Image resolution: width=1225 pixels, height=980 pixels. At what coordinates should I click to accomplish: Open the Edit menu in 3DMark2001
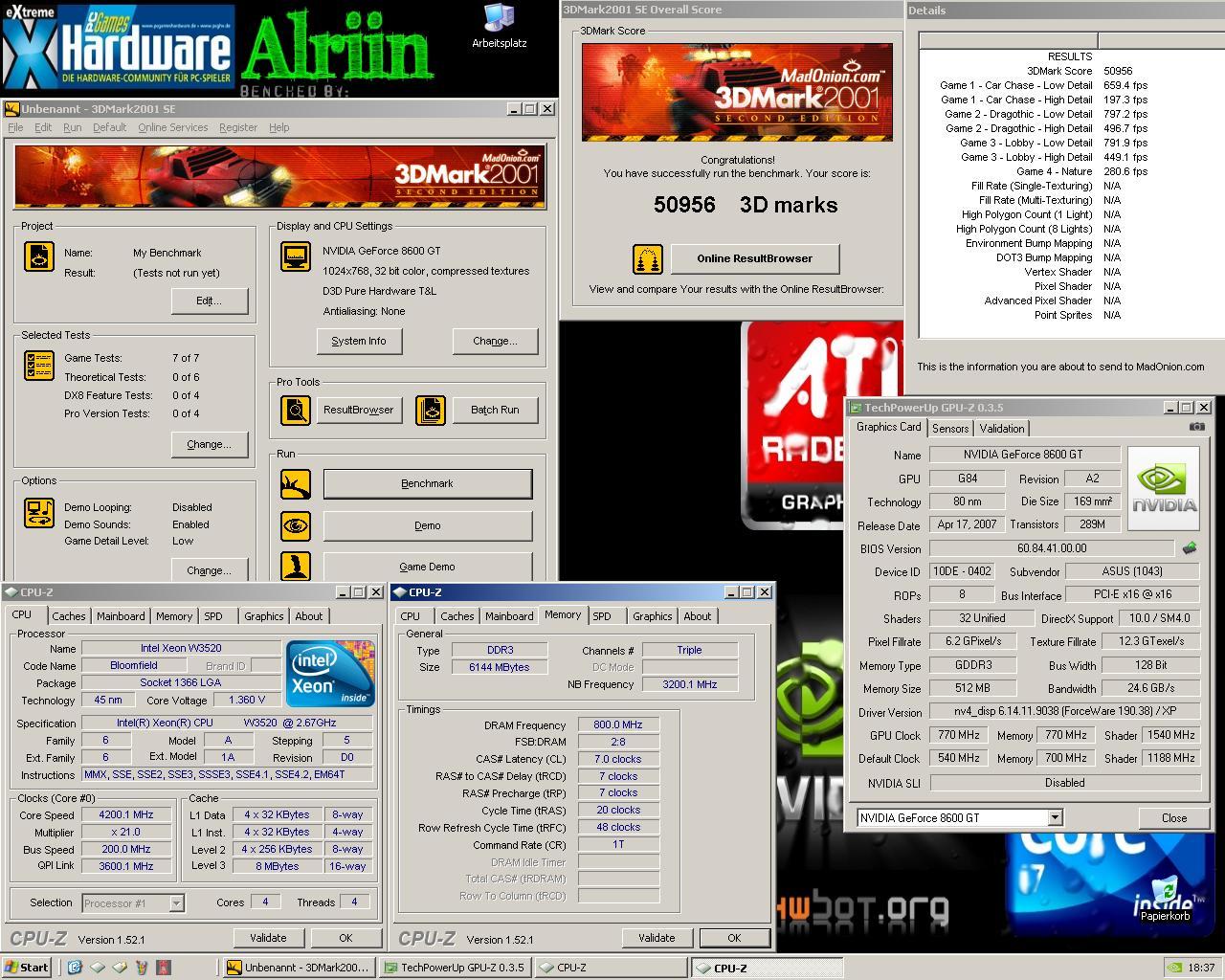point(44,127)
